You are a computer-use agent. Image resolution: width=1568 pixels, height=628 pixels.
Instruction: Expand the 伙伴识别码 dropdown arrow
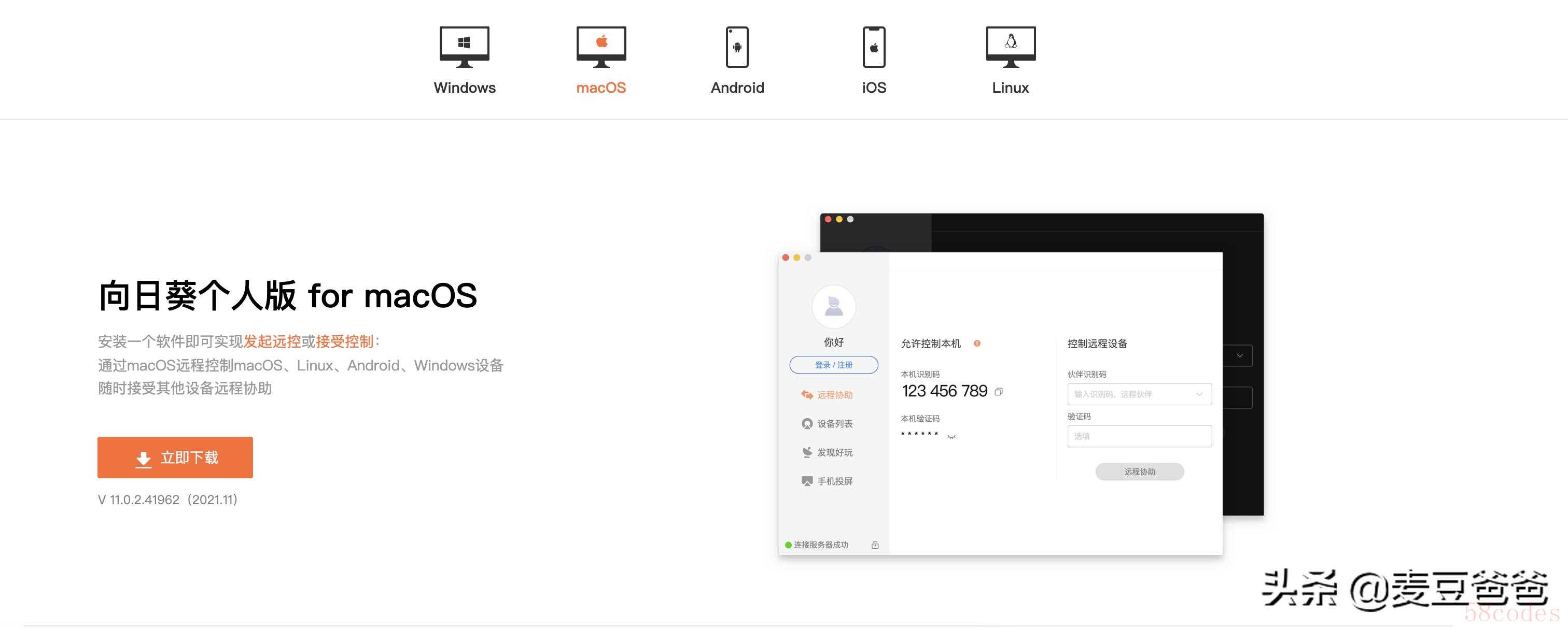(x=1199, y=394)
